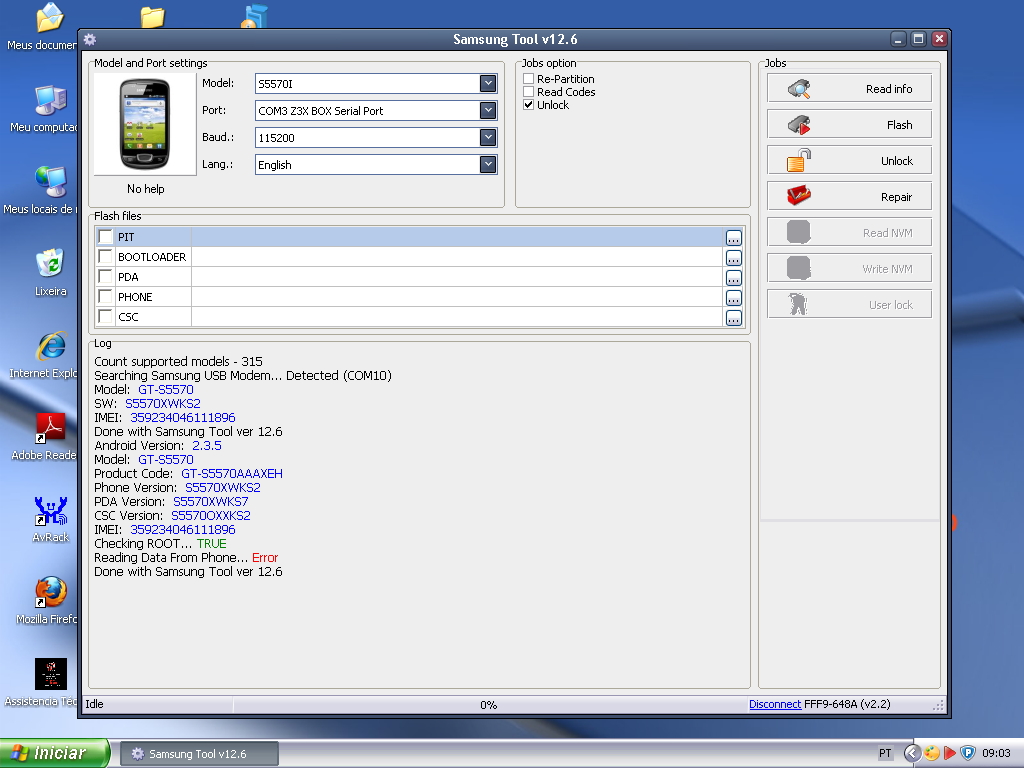The image size is (1024, 768).
Task: Browse for PHONE file with ... button
Action: 733,298
